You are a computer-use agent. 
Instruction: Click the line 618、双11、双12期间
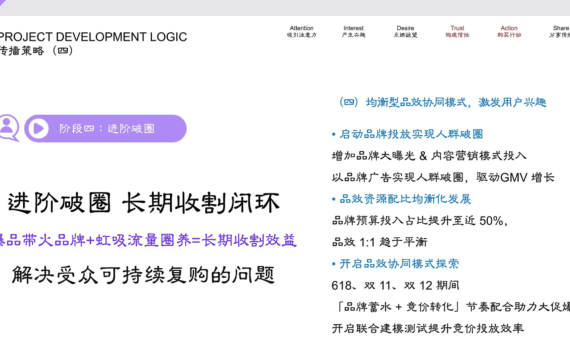tap(395, 285)
